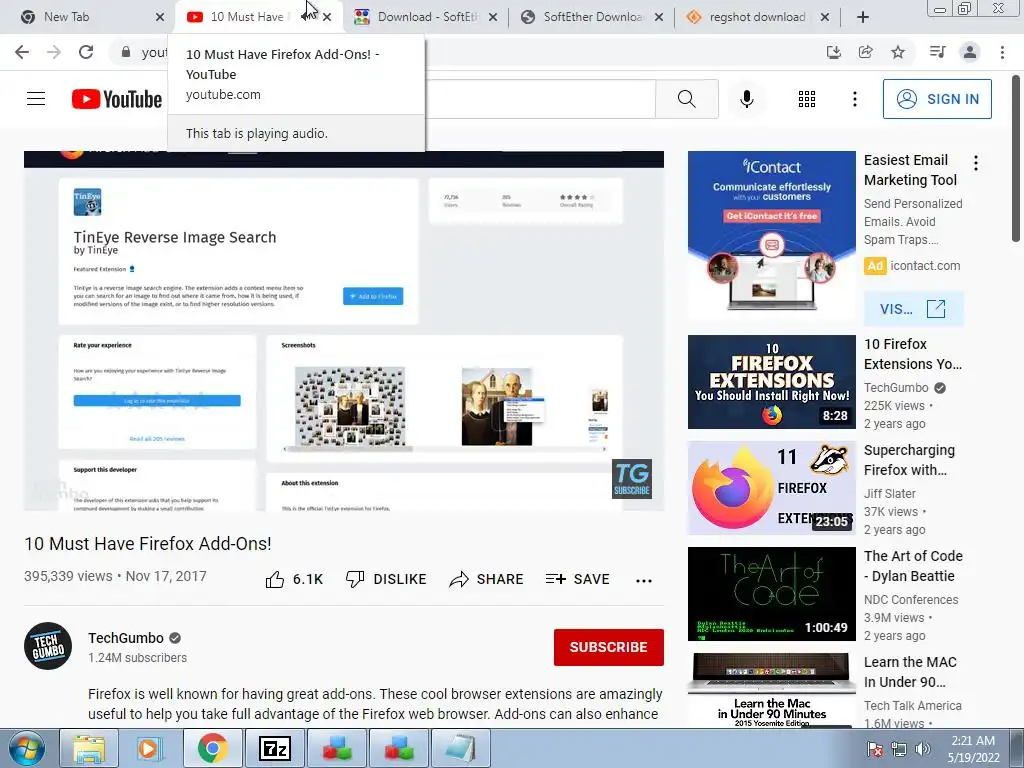Open the TechGumbo channel avatar
Screen dimensions: 1024x768
pos(48,646)
